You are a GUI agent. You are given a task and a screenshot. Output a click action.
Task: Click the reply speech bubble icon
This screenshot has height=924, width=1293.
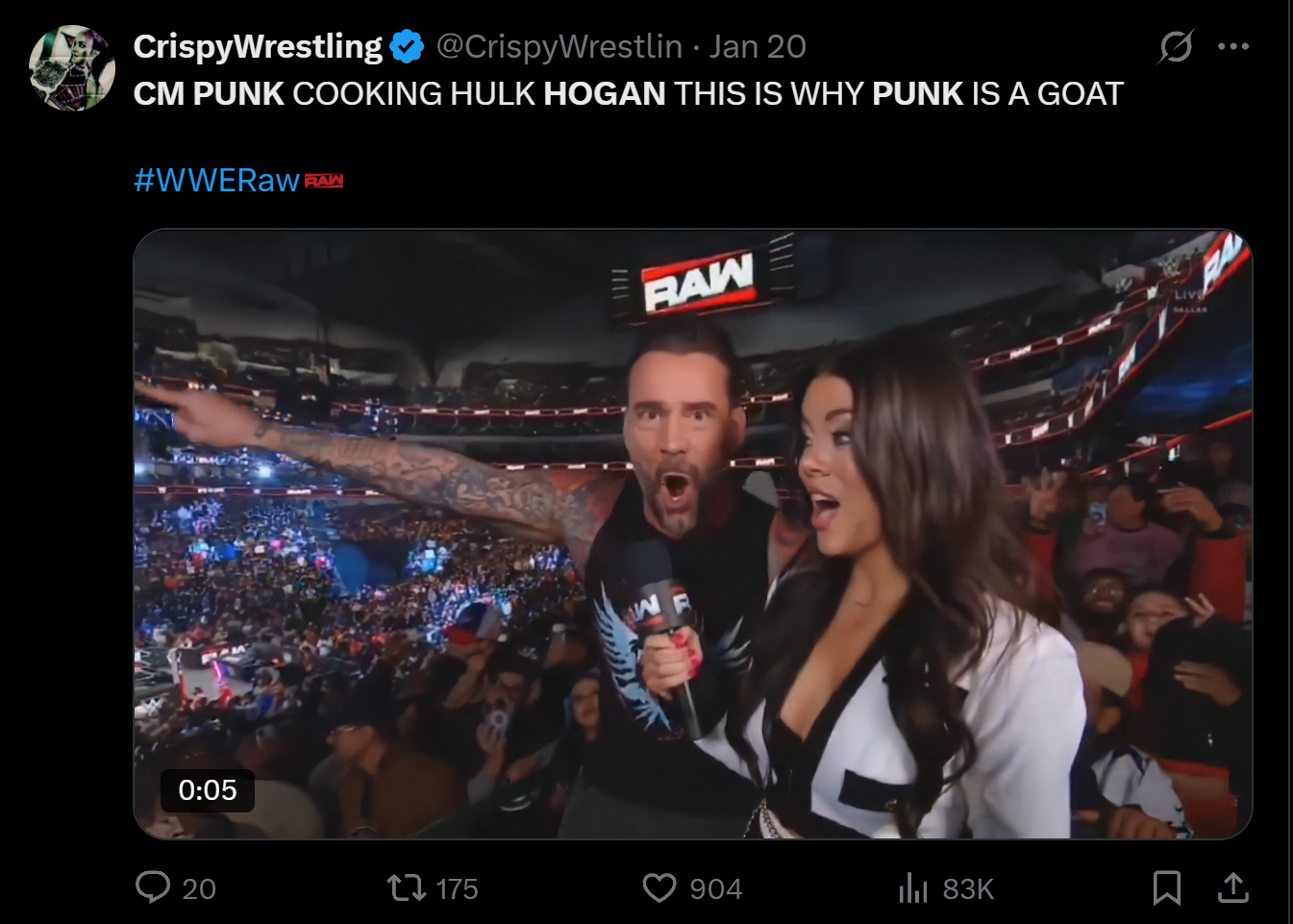coord(153,887)
